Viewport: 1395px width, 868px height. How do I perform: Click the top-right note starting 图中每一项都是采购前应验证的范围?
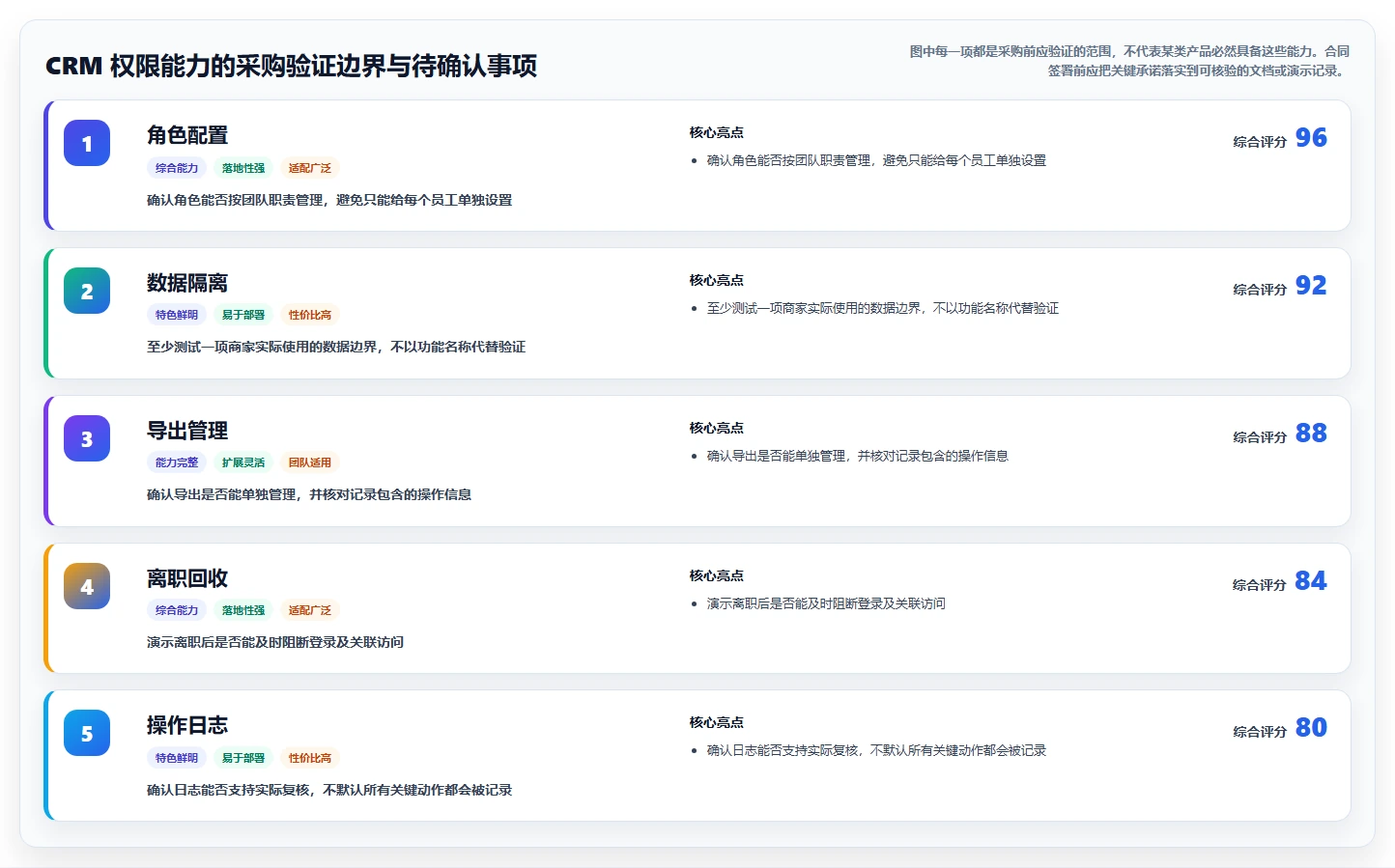coord(1129,61)
